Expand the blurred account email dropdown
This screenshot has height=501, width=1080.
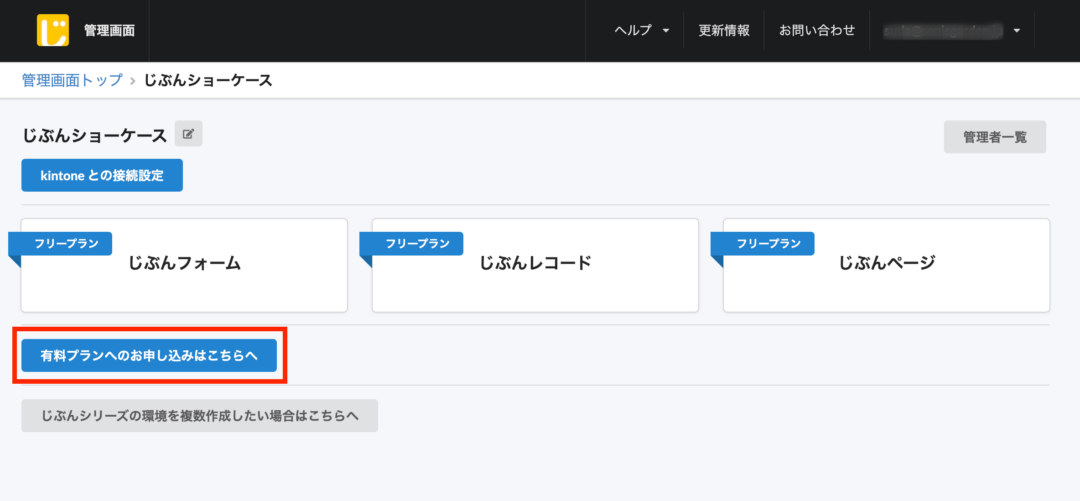click(x=952, y=30)
